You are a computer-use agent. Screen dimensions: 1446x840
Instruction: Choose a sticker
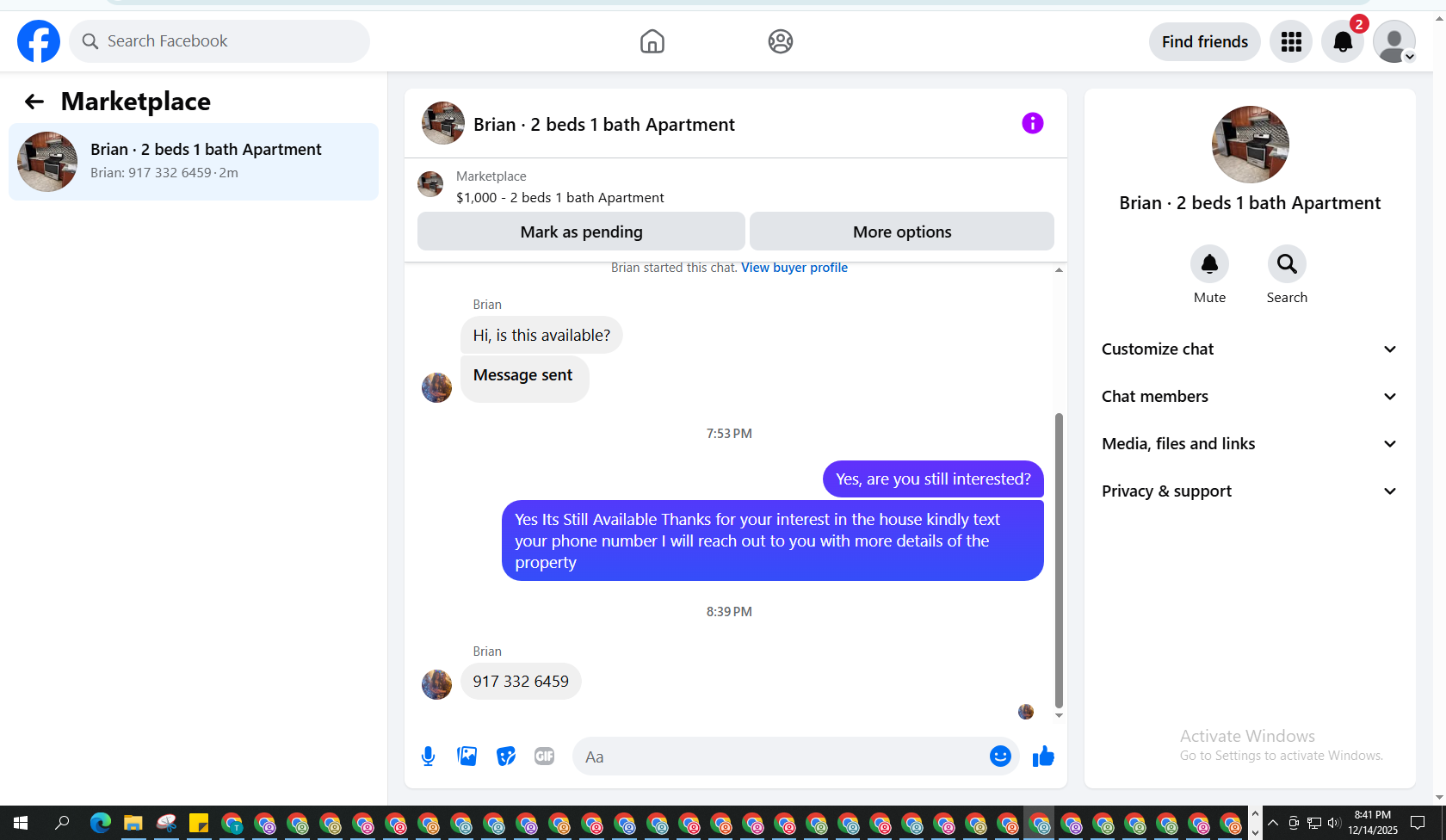pos(506,757)
